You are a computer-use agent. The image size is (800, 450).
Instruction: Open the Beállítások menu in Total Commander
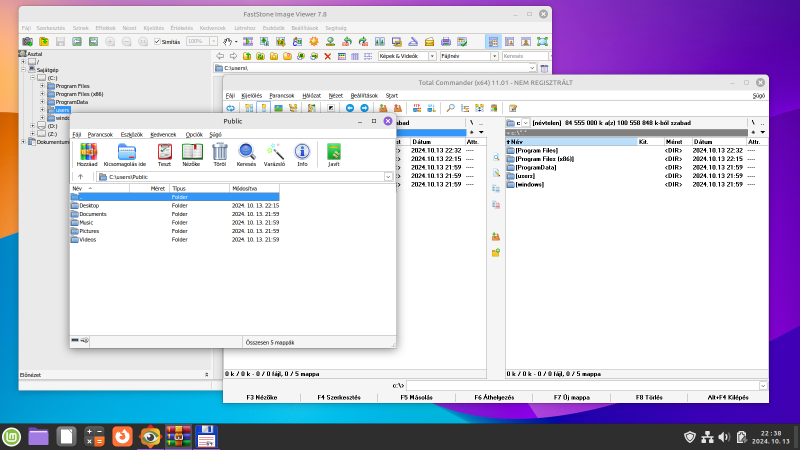pos(364,96)
